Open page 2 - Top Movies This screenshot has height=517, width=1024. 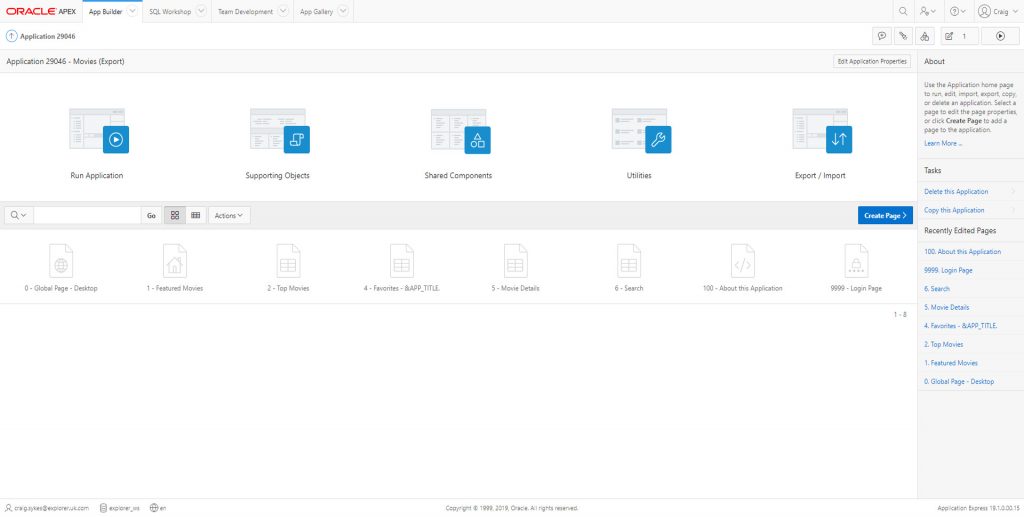[288, 261]
